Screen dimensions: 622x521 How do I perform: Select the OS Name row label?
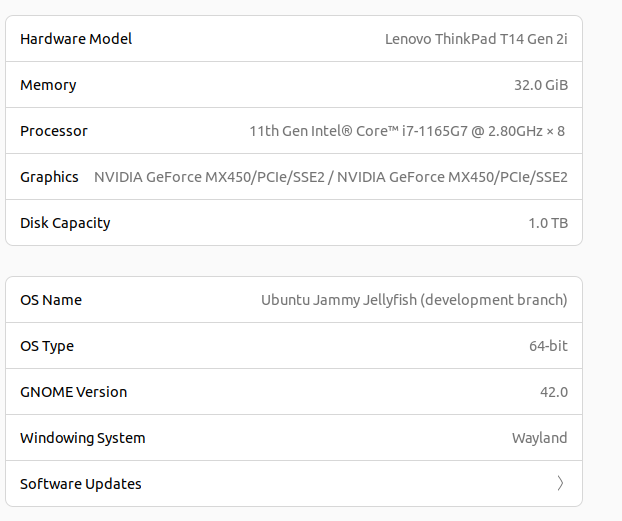pyautogui.click(x=51, y=300)
